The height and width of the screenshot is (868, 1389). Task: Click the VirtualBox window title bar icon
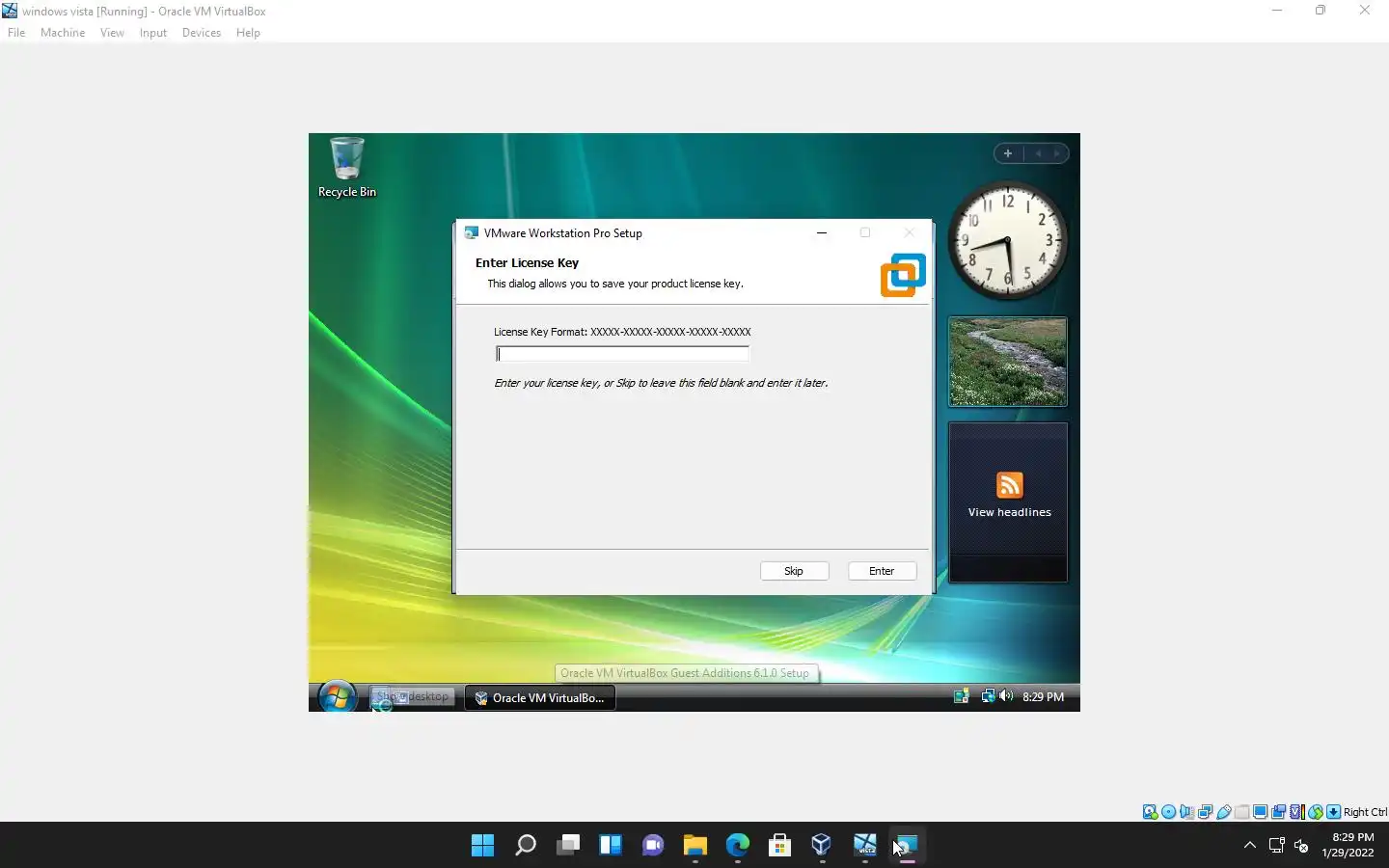tap(10, 11)
